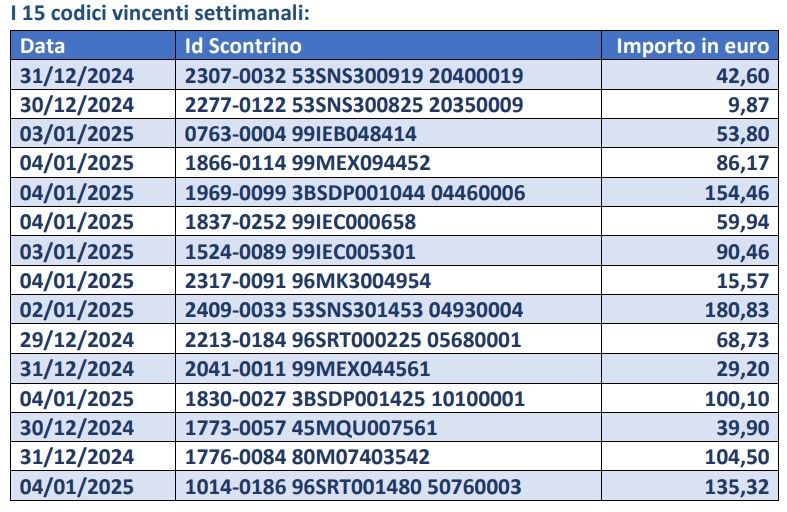
Task: Click receipt ID 1773-0057 45MQU007561
Action: (x=311, y=428)
